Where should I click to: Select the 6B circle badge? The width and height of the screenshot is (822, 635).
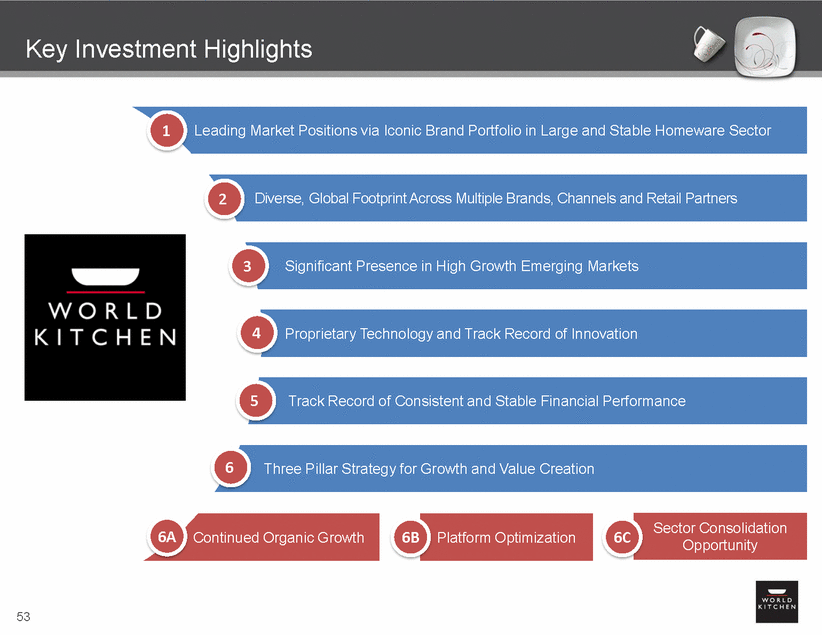coord(410,537)
